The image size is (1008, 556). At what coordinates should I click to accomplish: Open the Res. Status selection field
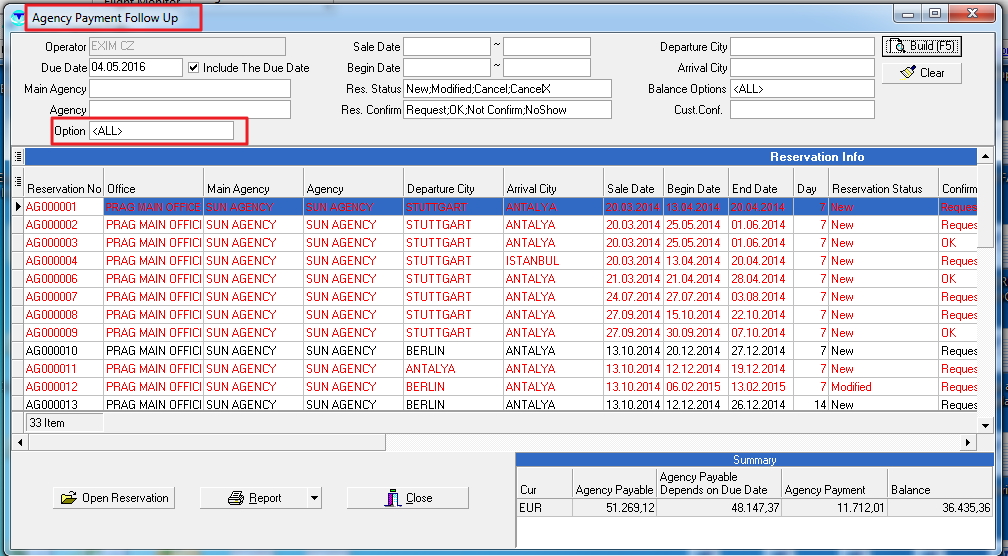click(506, 89)
